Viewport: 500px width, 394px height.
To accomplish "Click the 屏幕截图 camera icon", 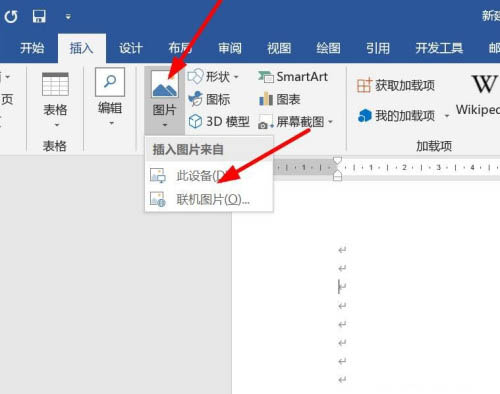I will pyautogui.click(x=266, y=122).
